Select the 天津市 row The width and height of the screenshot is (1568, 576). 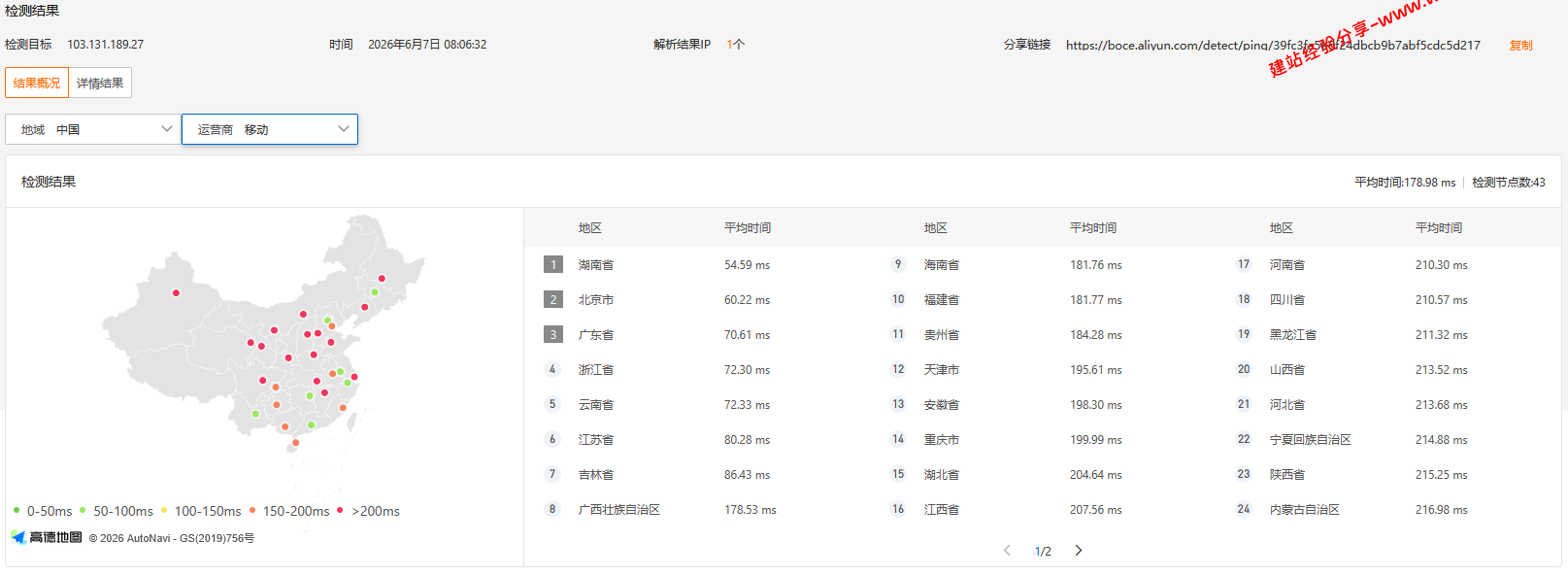[1043, 369]
